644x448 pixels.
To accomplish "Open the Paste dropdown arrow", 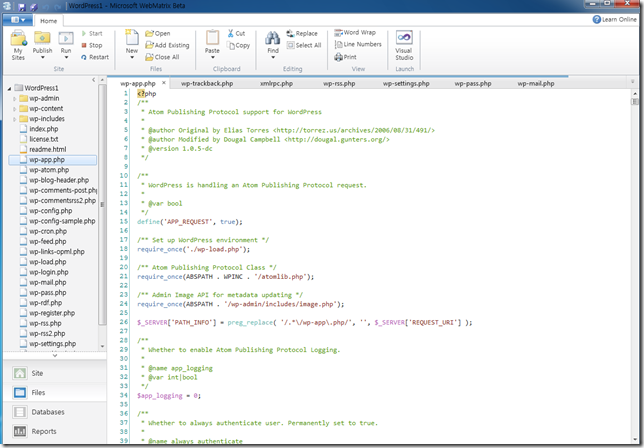I will tap(212, 57).
